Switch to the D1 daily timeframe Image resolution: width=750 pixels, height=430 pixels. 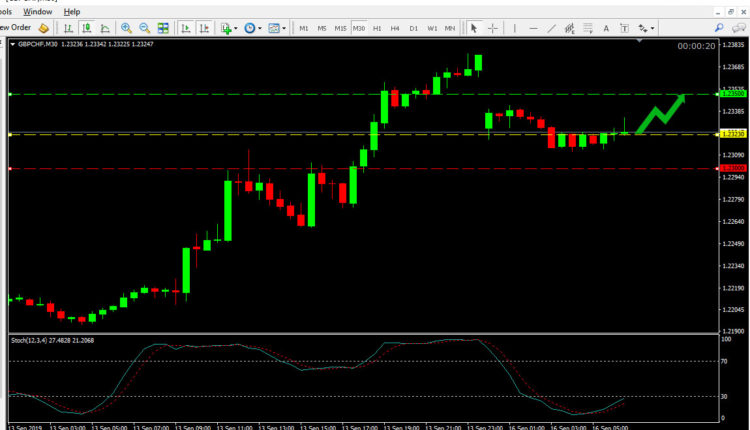click(x=413, y=28)
